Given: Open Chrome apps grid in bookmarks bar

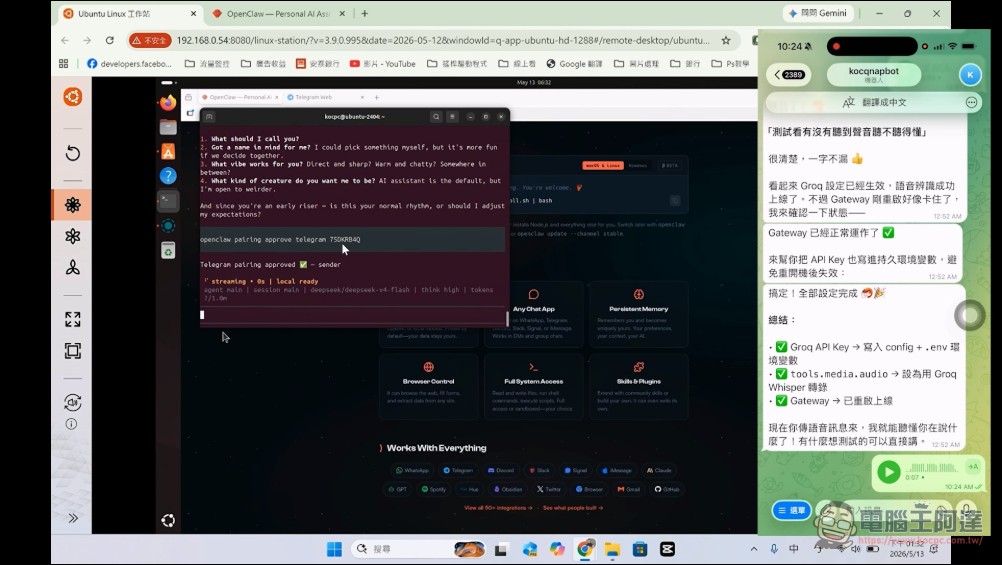Looking at the screenshot, I should pos(63,63).
